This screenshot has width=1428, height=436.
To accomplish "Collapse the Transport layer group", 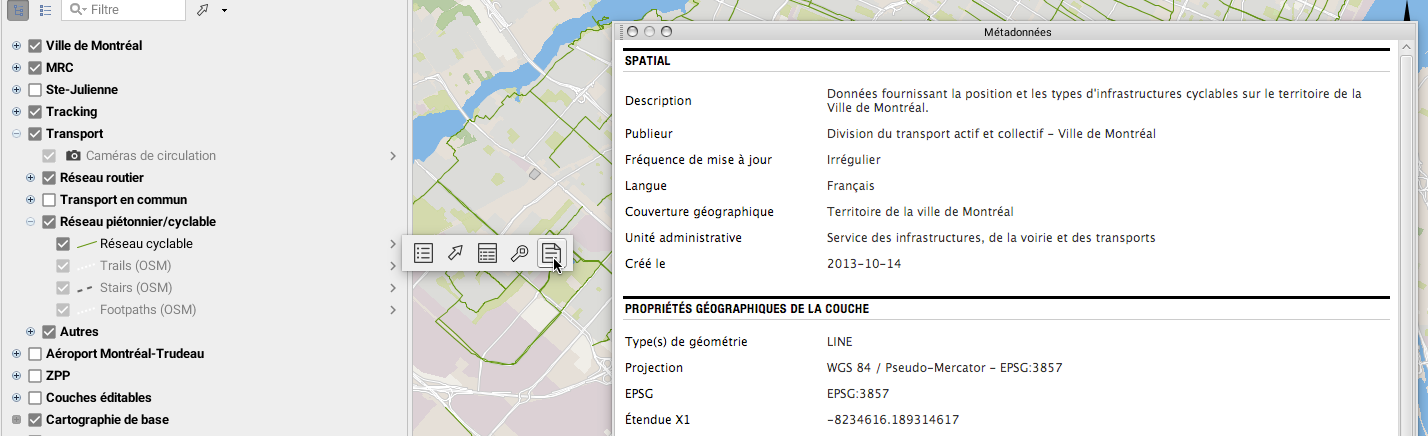I will (x=17, y=134).
